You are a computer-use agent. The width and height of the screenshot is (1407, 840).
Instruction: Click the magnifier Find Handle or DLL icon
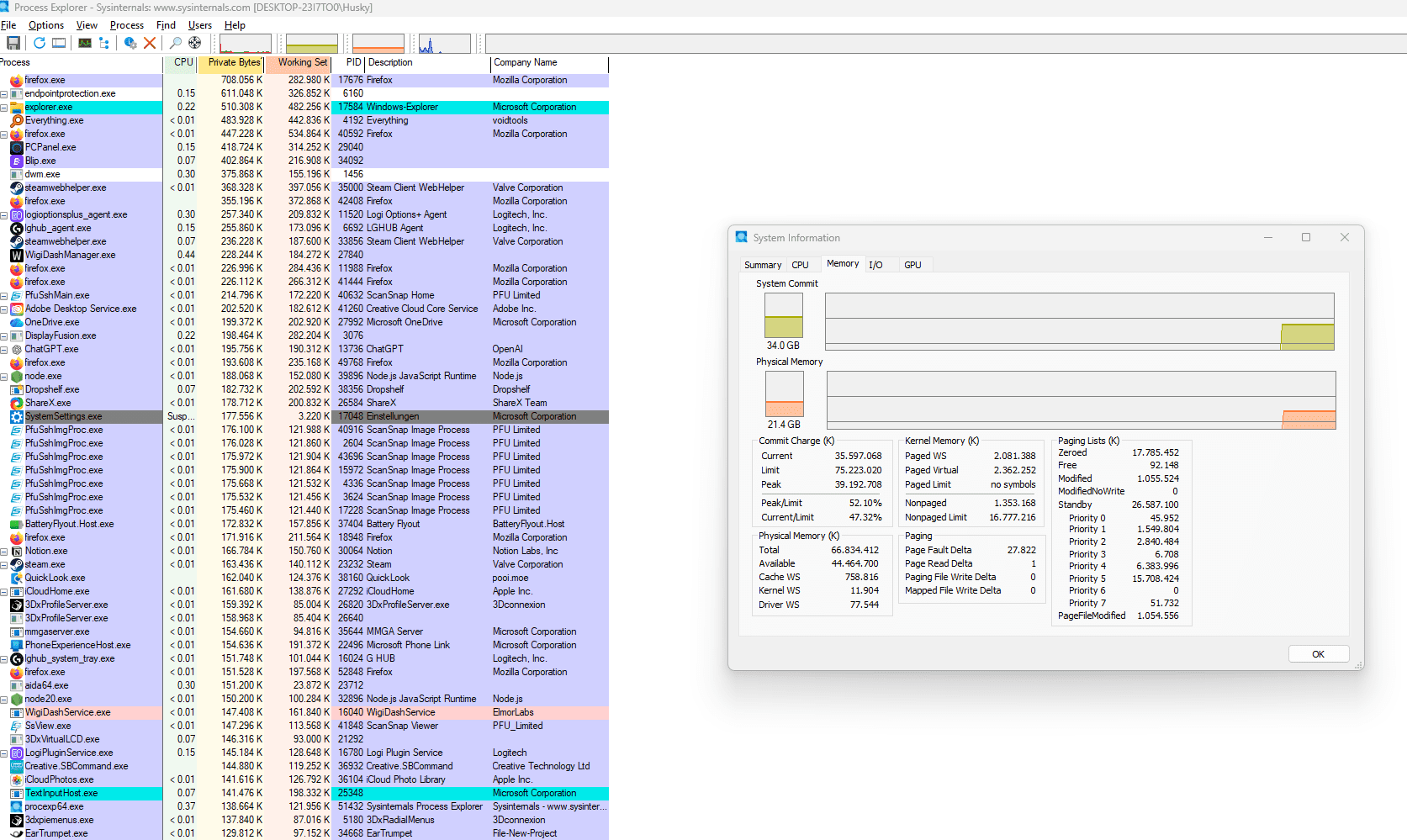tap(176, 43)
